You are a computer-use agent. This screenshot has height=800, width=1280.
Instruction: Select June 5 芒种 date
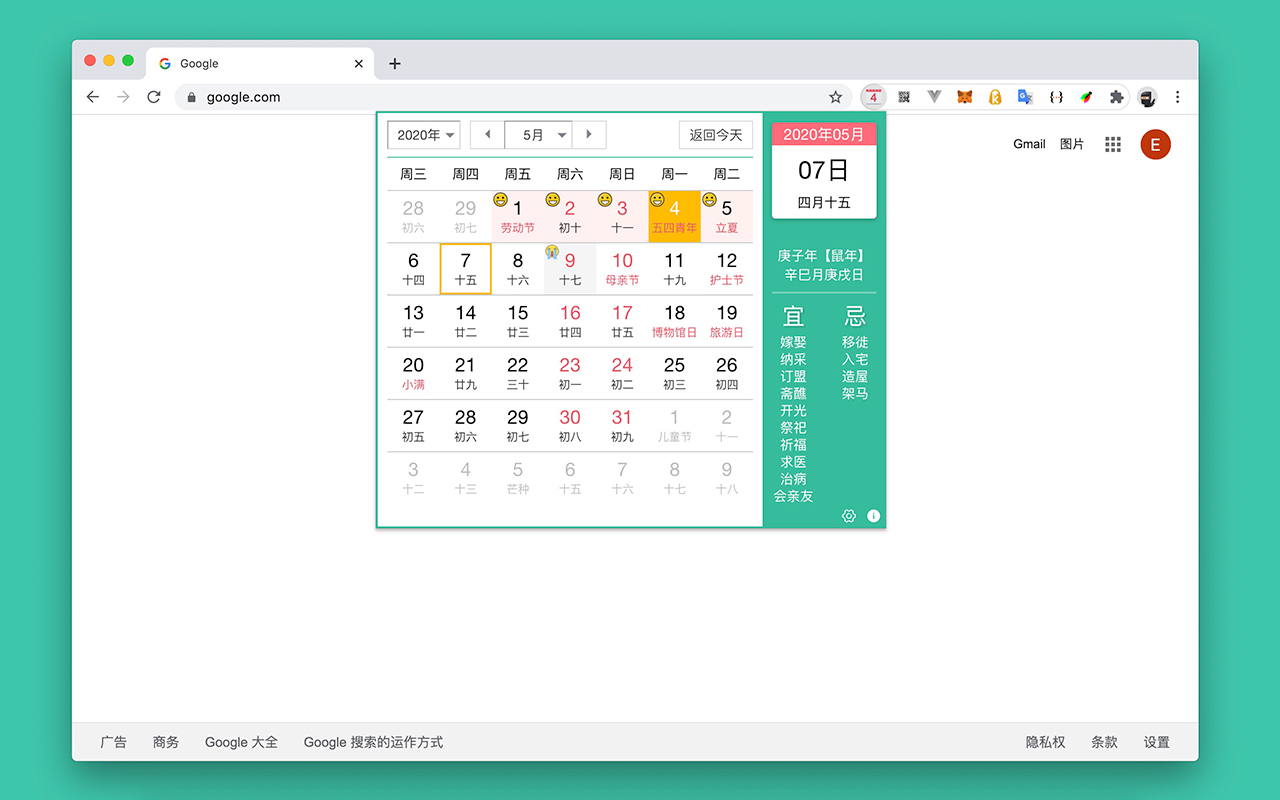pos(518,478)
